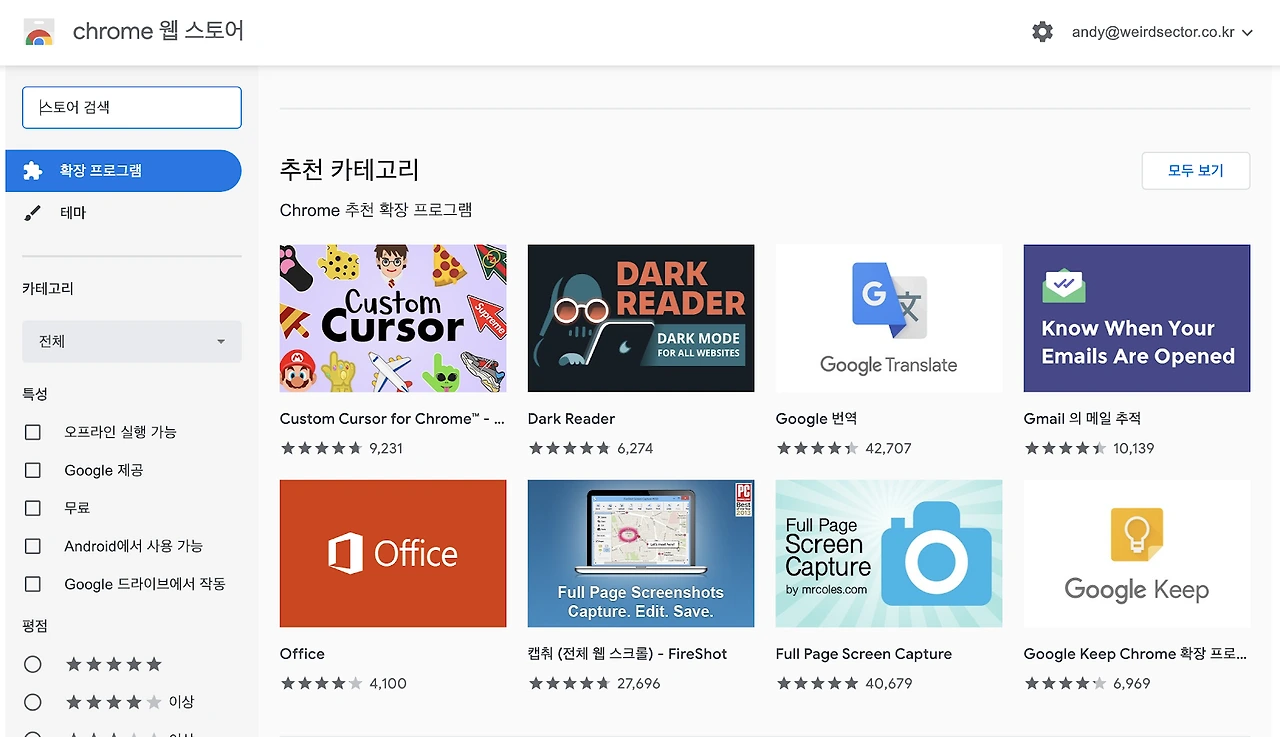This screenshot has width=1280, height=737.
Task: Click the Chrome Web Store logo
Action: [39, 32]
